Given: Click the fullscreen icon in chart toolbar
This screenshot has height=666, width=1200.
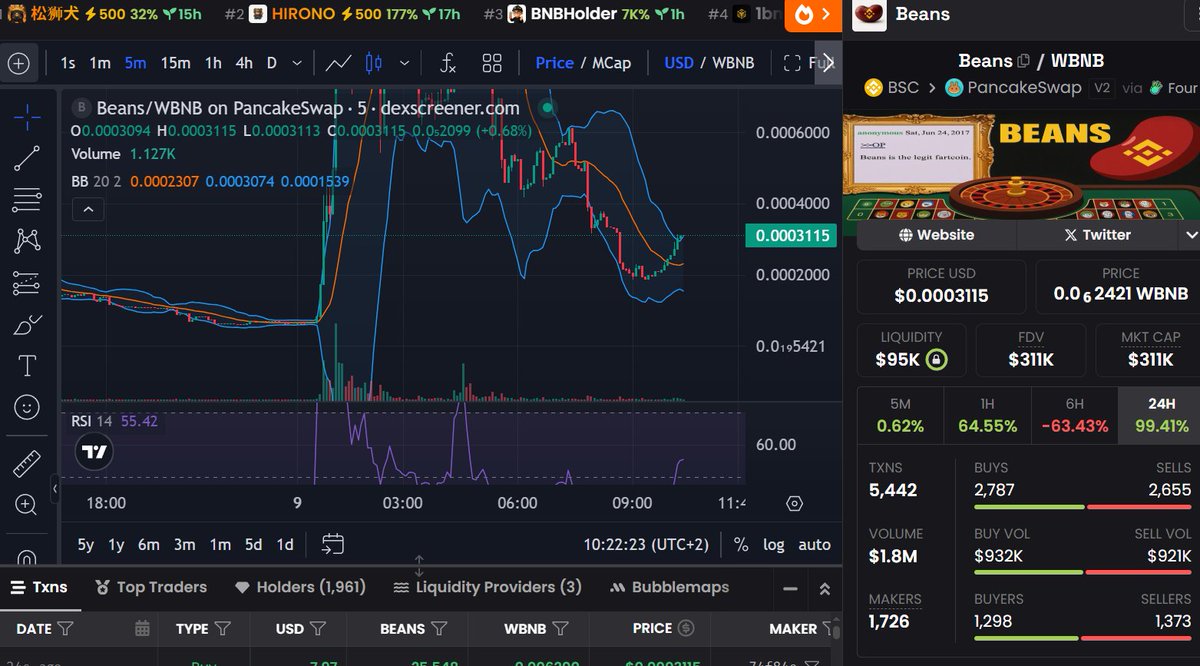Looking at the screenshot, I should (792, 63).
